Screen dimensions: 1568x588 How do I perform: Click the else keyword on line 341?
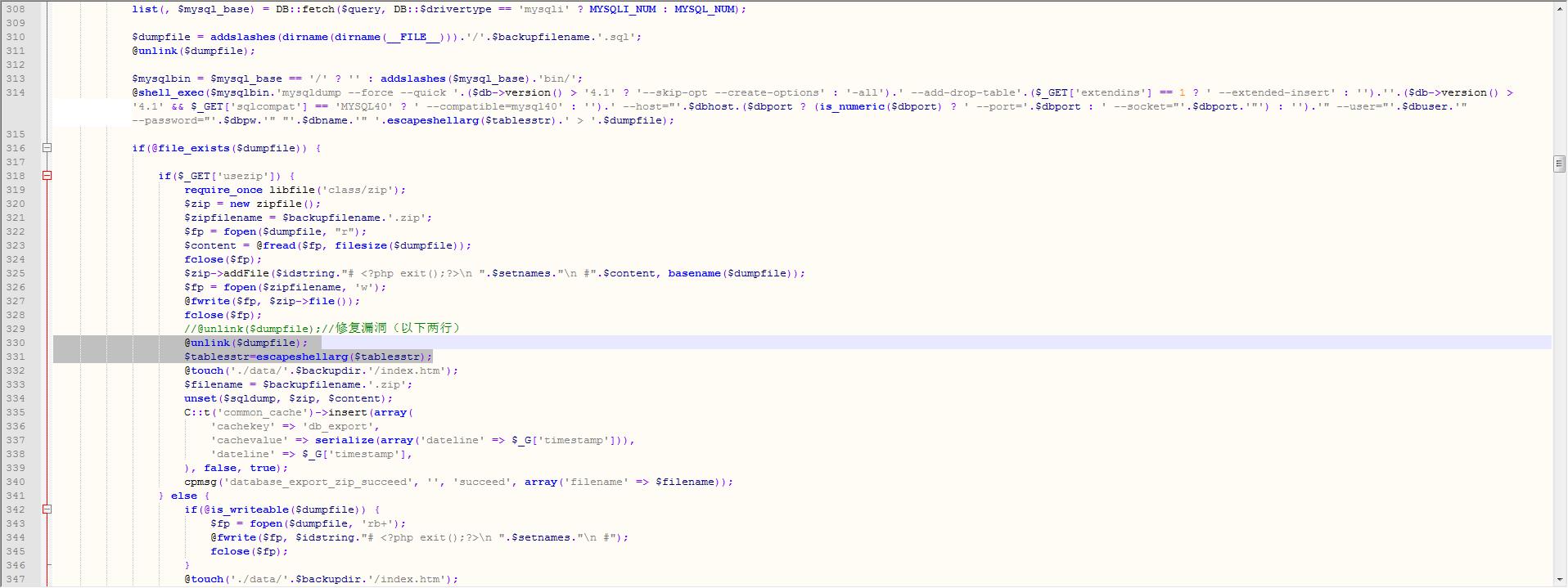pyautogui.click(x=183, y=496)
